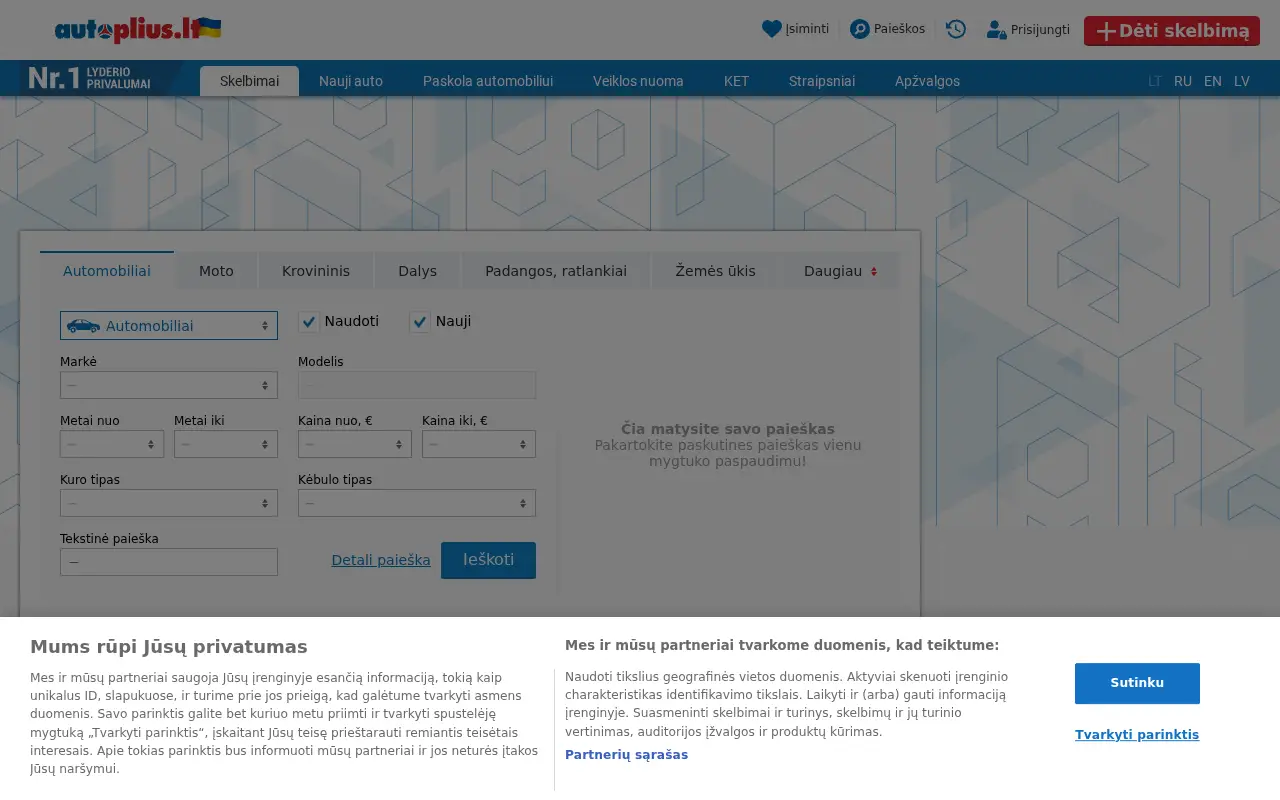Image resolution: width=1280 pixels, height=800 pixels.
Task: Open the Markė dropdown
Action: [169, 385]
